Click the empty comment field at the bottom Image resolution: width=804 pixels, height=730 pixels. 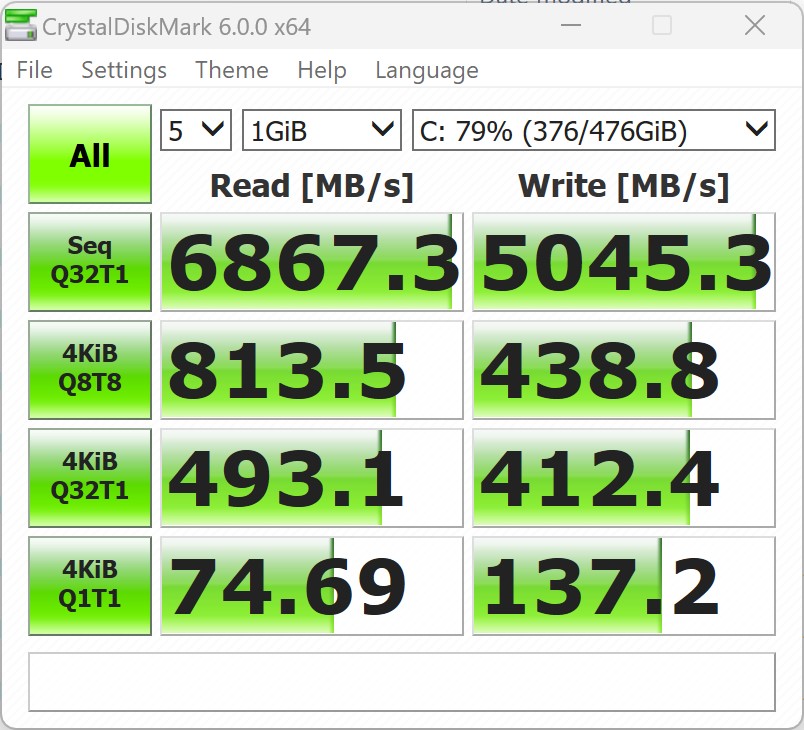coord(402,682)
